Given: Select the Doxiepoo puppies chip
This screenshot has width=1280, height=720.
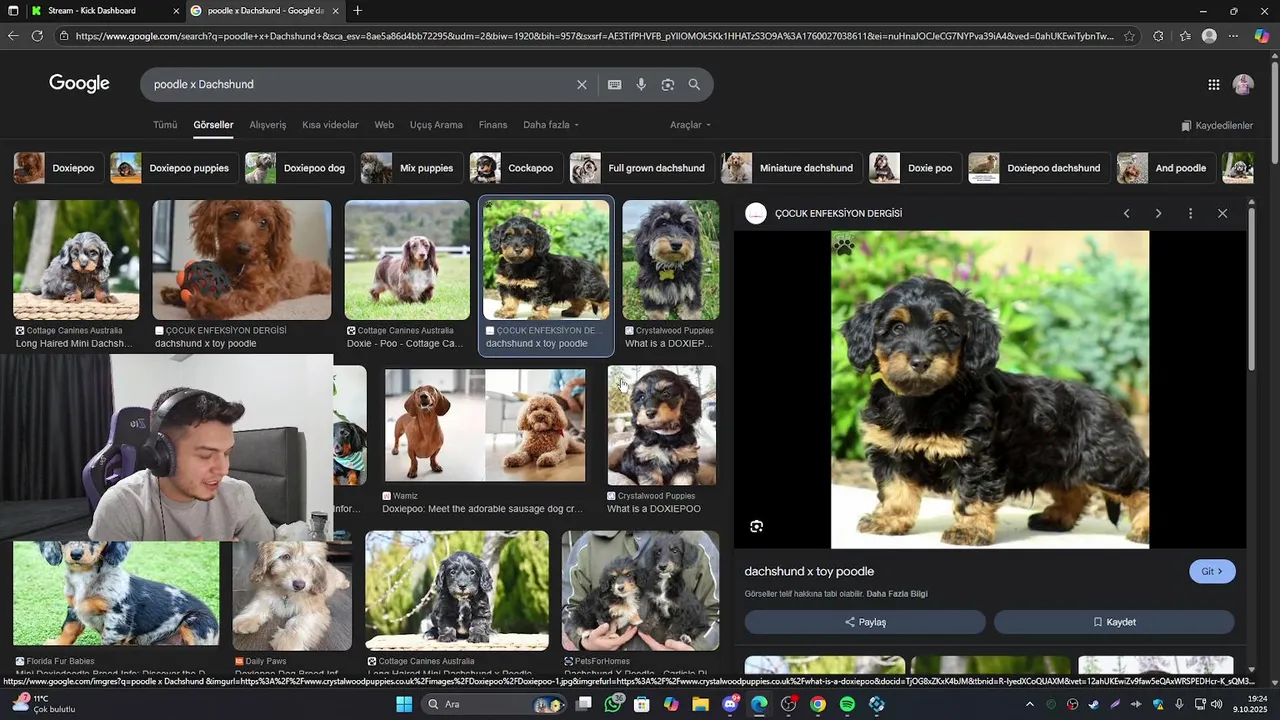Looking at the screenshot, I should click(x=174, y=168).
